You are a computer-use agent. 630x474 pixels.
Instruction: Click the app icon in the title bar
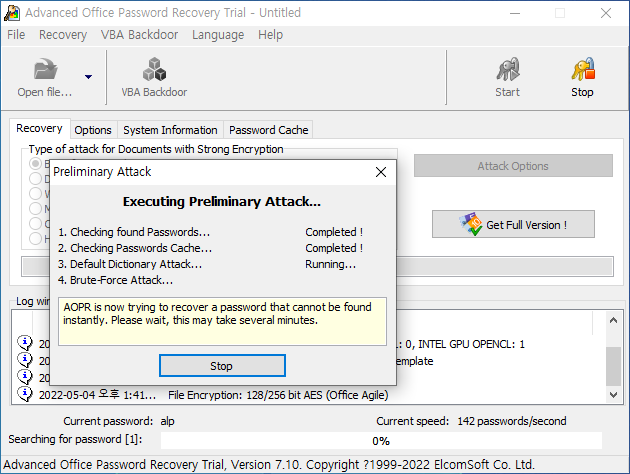tap(12, 12)
